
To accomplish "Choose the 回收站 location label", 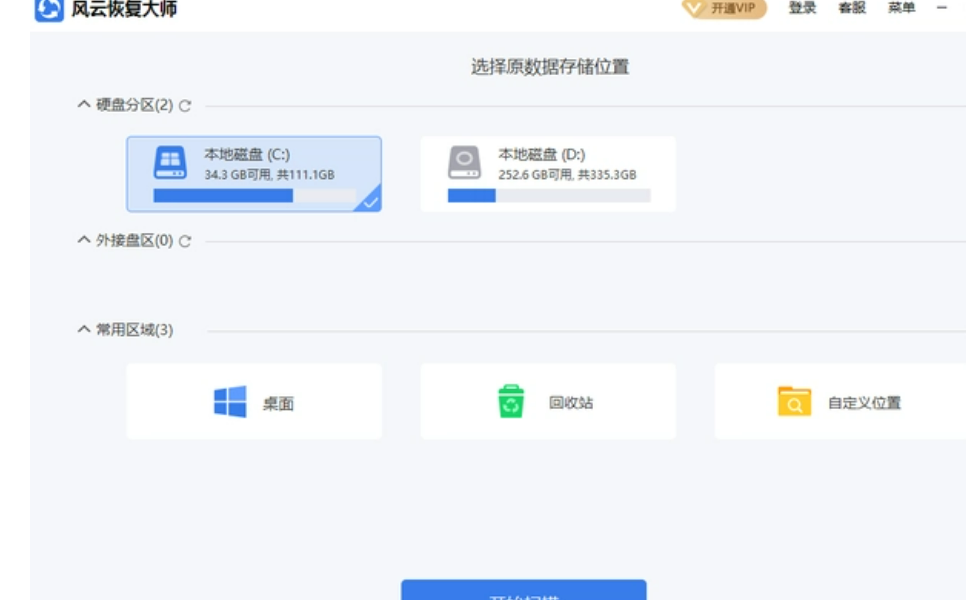I will [571, 402].
